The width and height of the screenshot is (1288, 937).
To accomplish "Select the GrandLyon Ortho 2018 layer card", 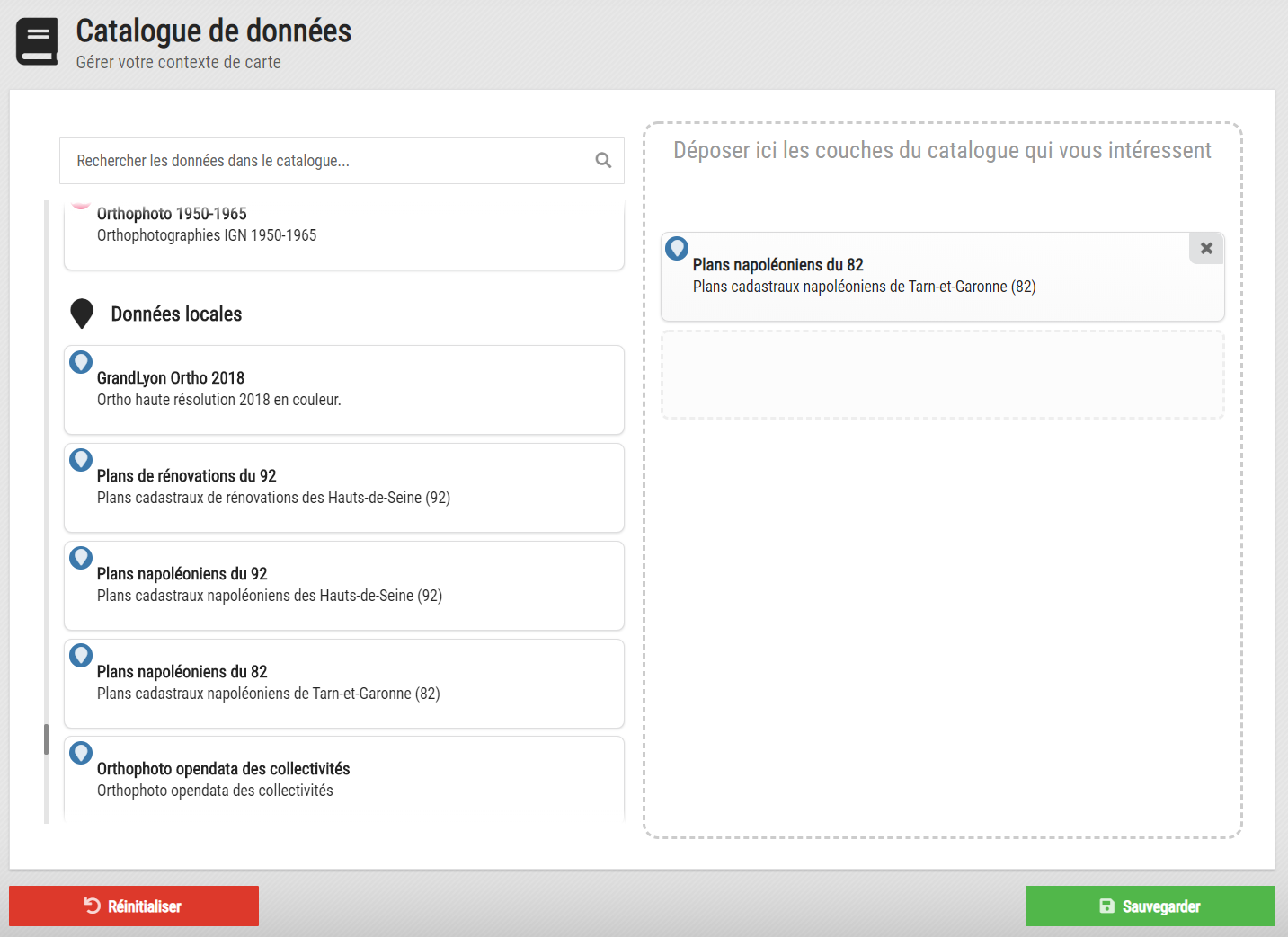I will click(343, 389).
